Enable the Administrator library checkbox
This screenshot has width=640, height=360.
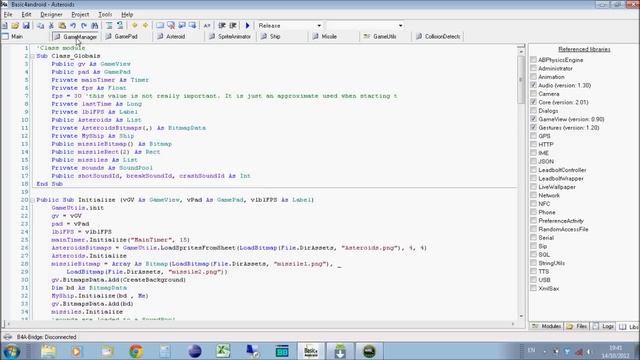[x=533, y=68]
